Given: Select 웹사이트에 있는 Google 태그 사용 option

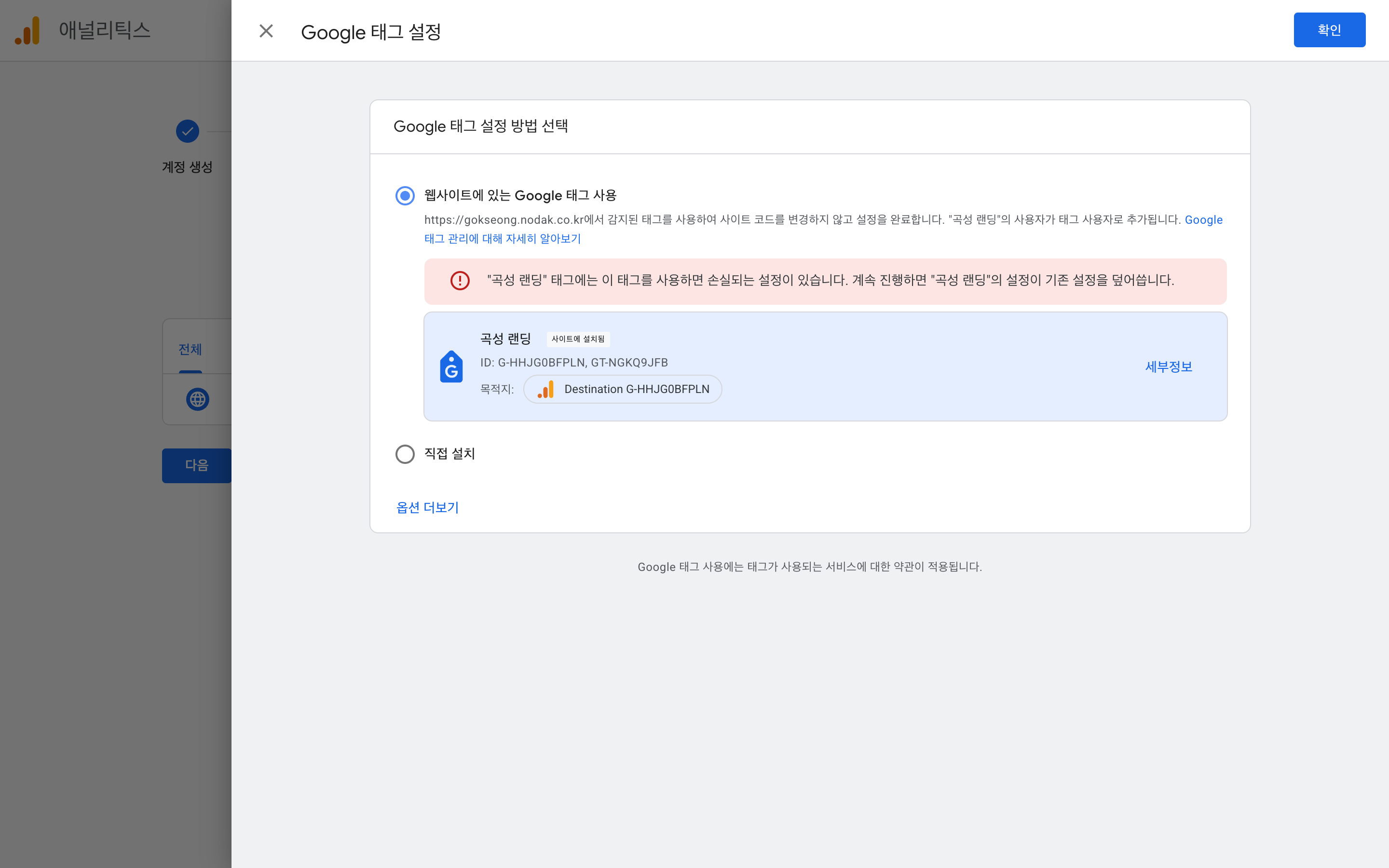Looking at the screenshot, I should [405, 196].
